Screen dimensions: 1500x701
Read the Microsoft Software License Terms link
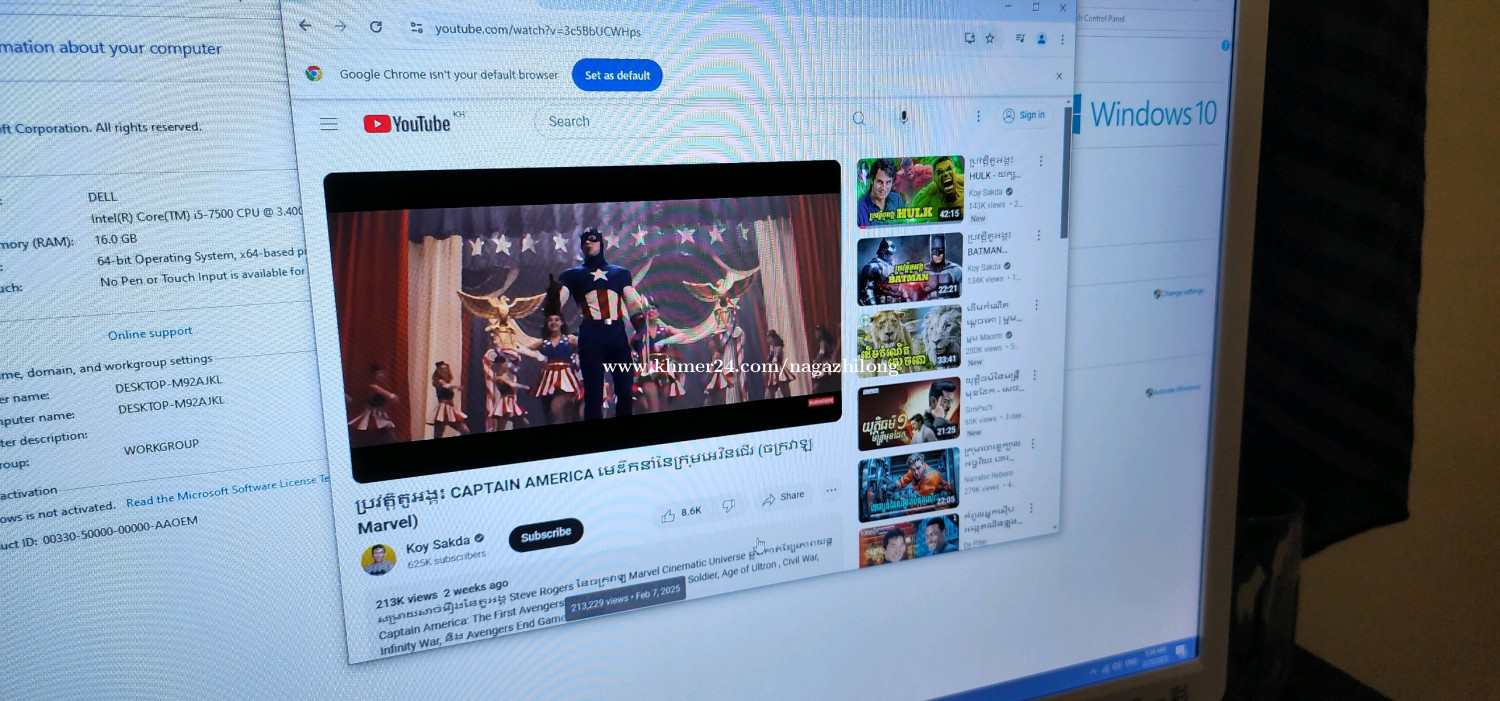tap(228, 491)
